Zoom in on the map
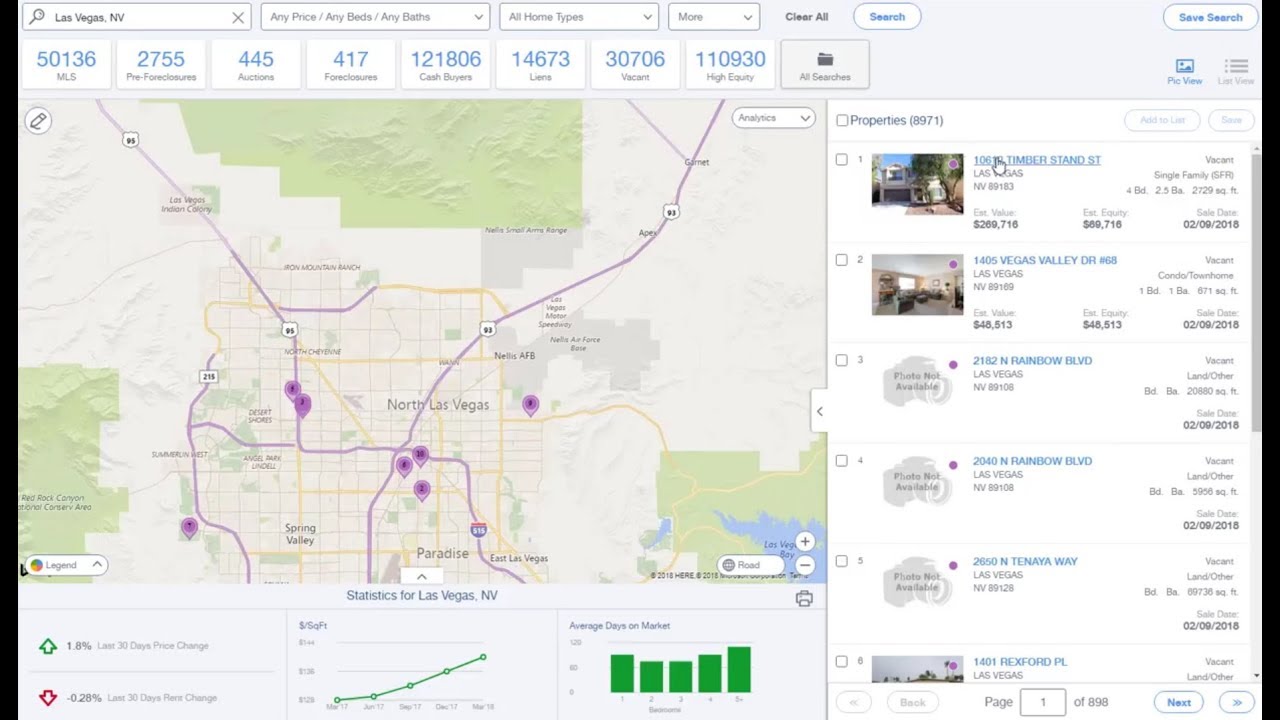This screenshot has width=1280, height=720. pyautogui.click(x=805, y=542)
